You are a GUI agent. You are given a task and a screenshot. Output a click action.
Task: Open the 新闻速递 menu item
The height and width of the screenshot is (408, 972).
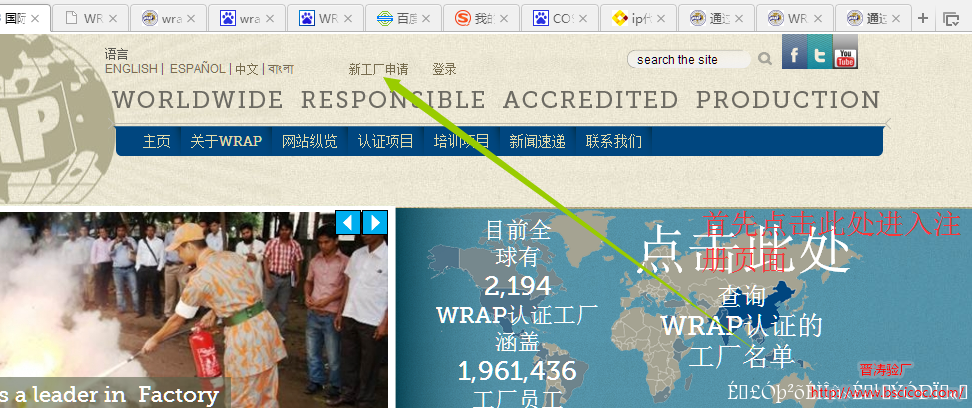pyautogui.click(x=537, y=141)
